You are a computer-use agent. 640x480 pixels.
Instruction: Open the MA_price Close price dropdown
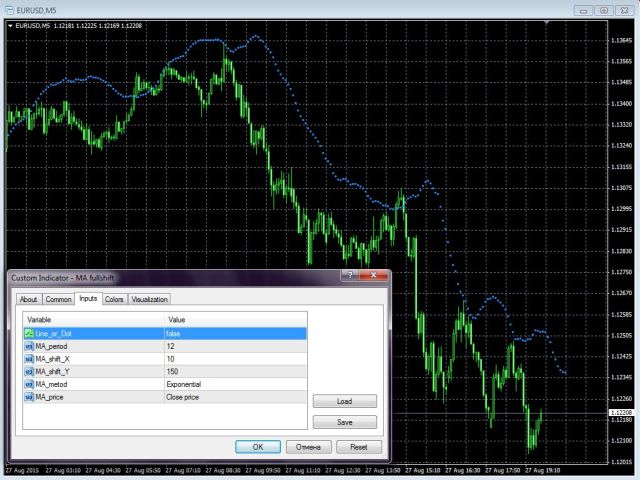[233, 397]
